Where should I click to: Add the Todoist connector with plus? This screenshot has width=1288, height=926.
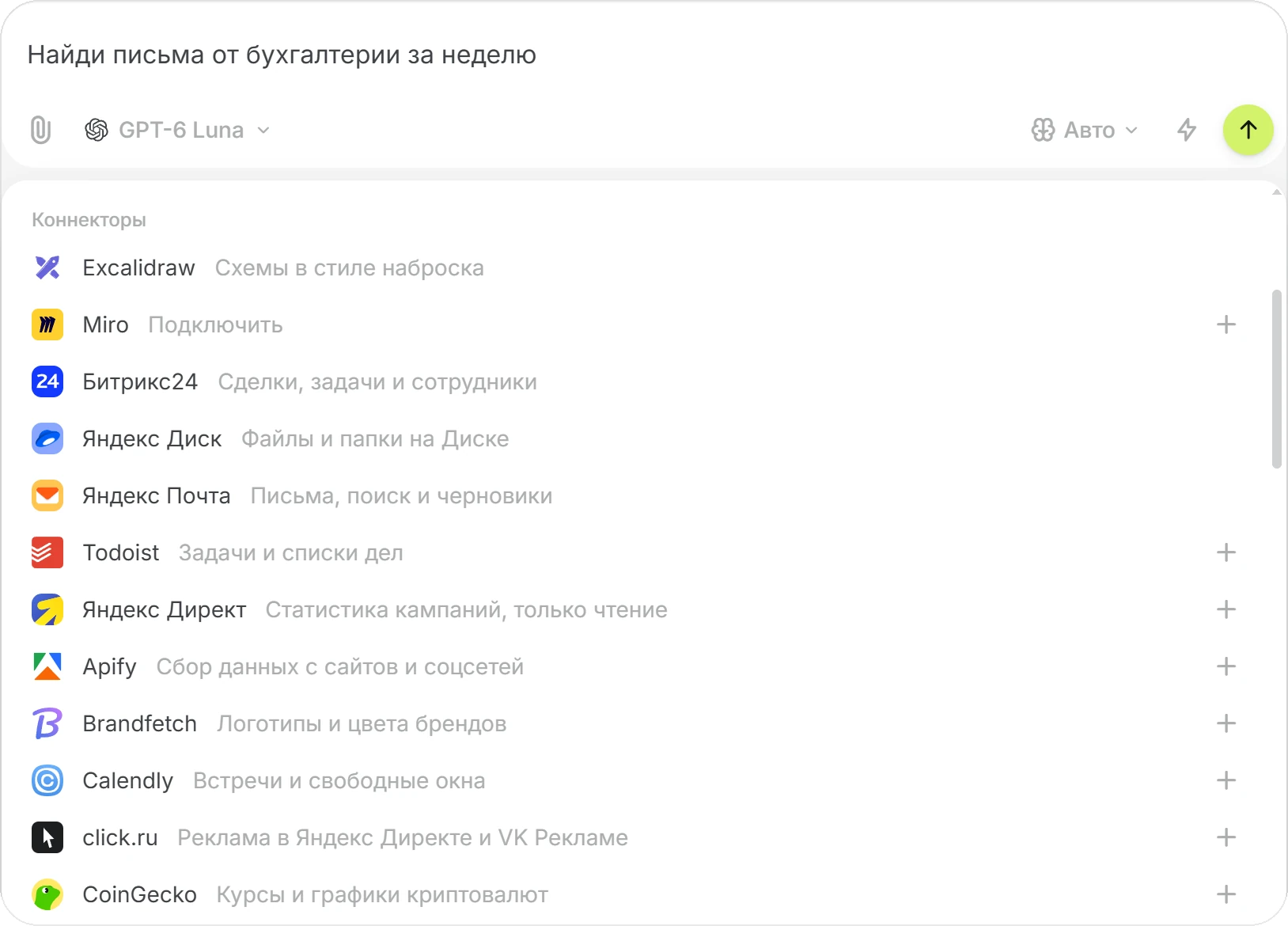tap(1226, 552)
